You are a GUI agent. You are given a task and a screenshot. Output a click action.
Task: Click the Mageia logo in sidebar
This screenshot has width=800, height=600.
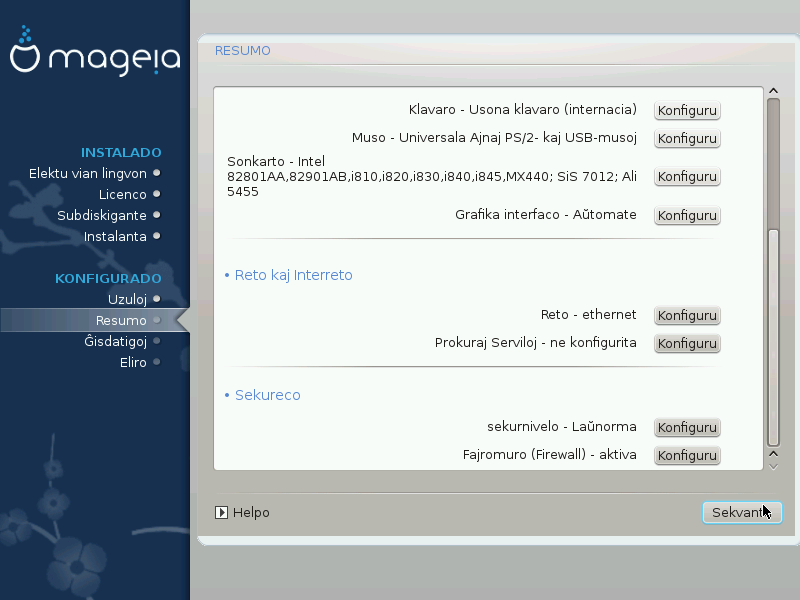[x=95, y=58]
